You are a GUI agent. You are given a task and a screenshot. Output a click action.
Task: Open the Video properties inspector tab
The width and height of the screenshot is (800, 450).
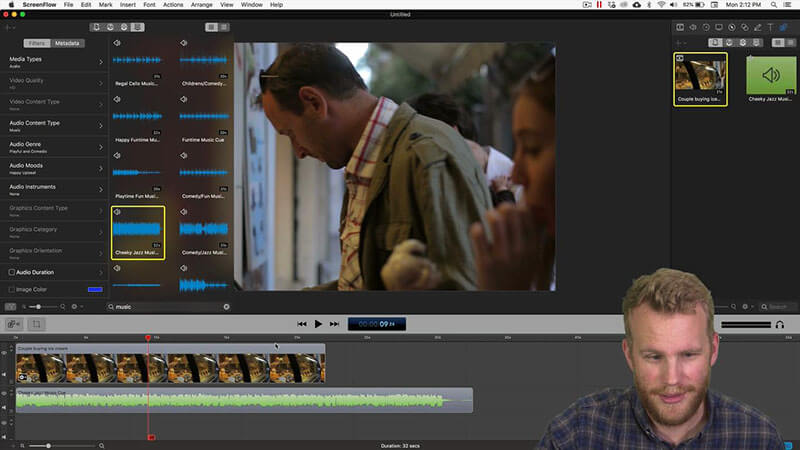click(x=680, y=27)
